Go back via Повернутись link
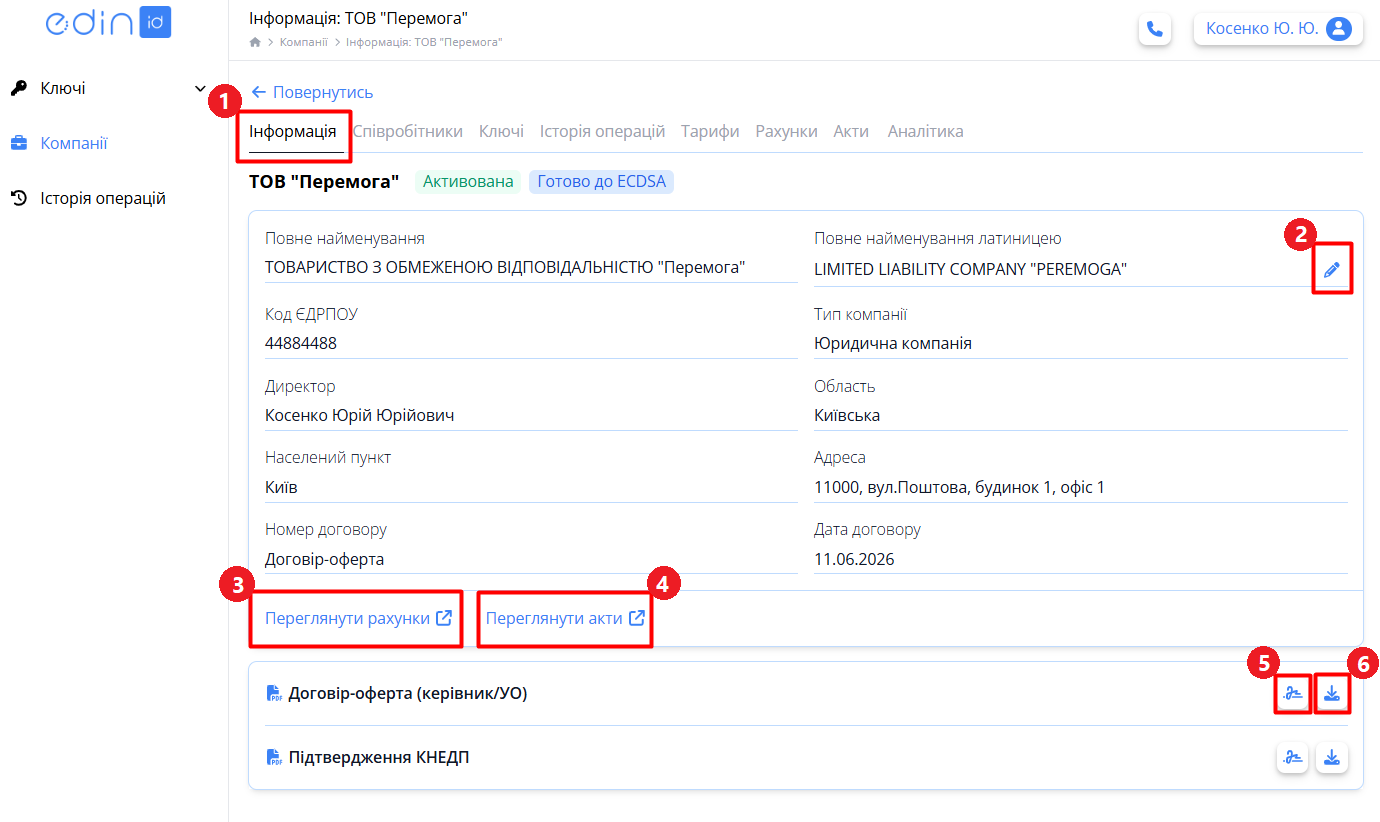The image size is (1380, 822). 312,92
